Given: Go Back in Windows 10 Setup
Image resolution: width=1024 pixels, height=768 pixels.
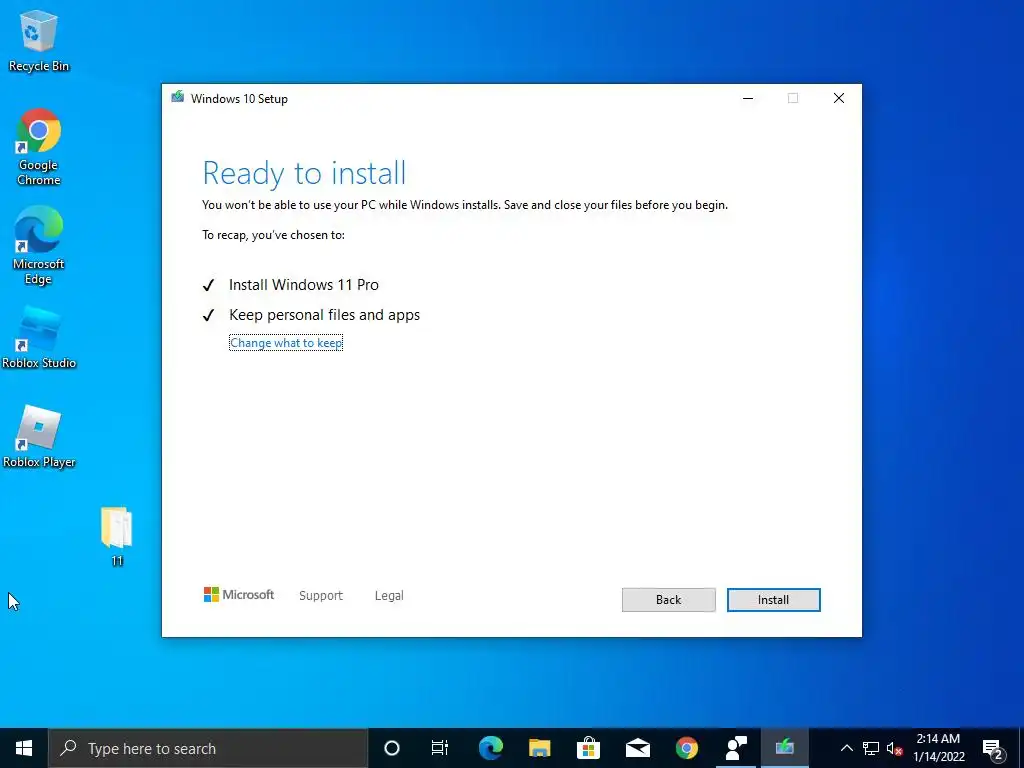Looking at the screenshot, I should 668,600.
